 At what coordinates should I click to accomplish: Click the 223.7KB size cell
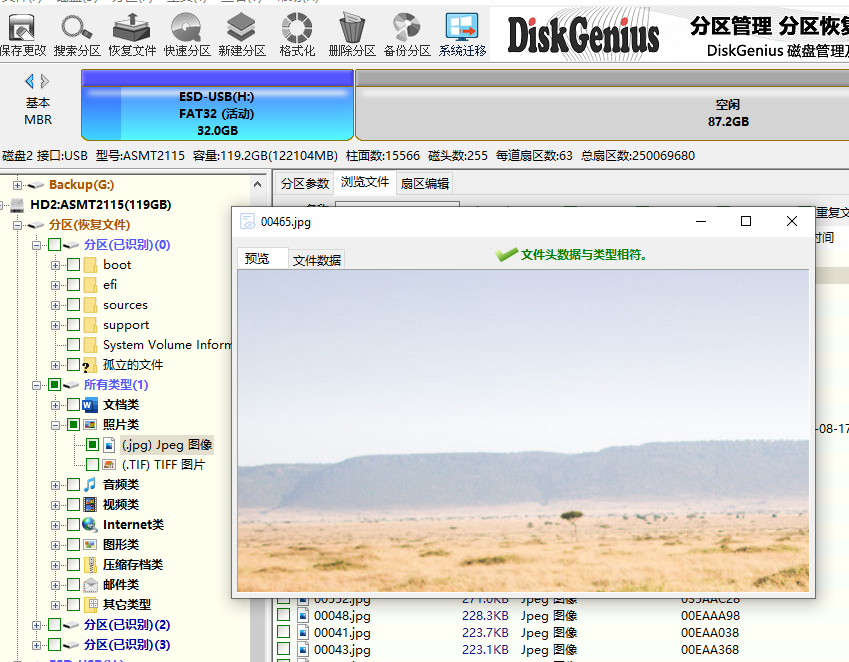pyautogui.click(x=485, y=632)
